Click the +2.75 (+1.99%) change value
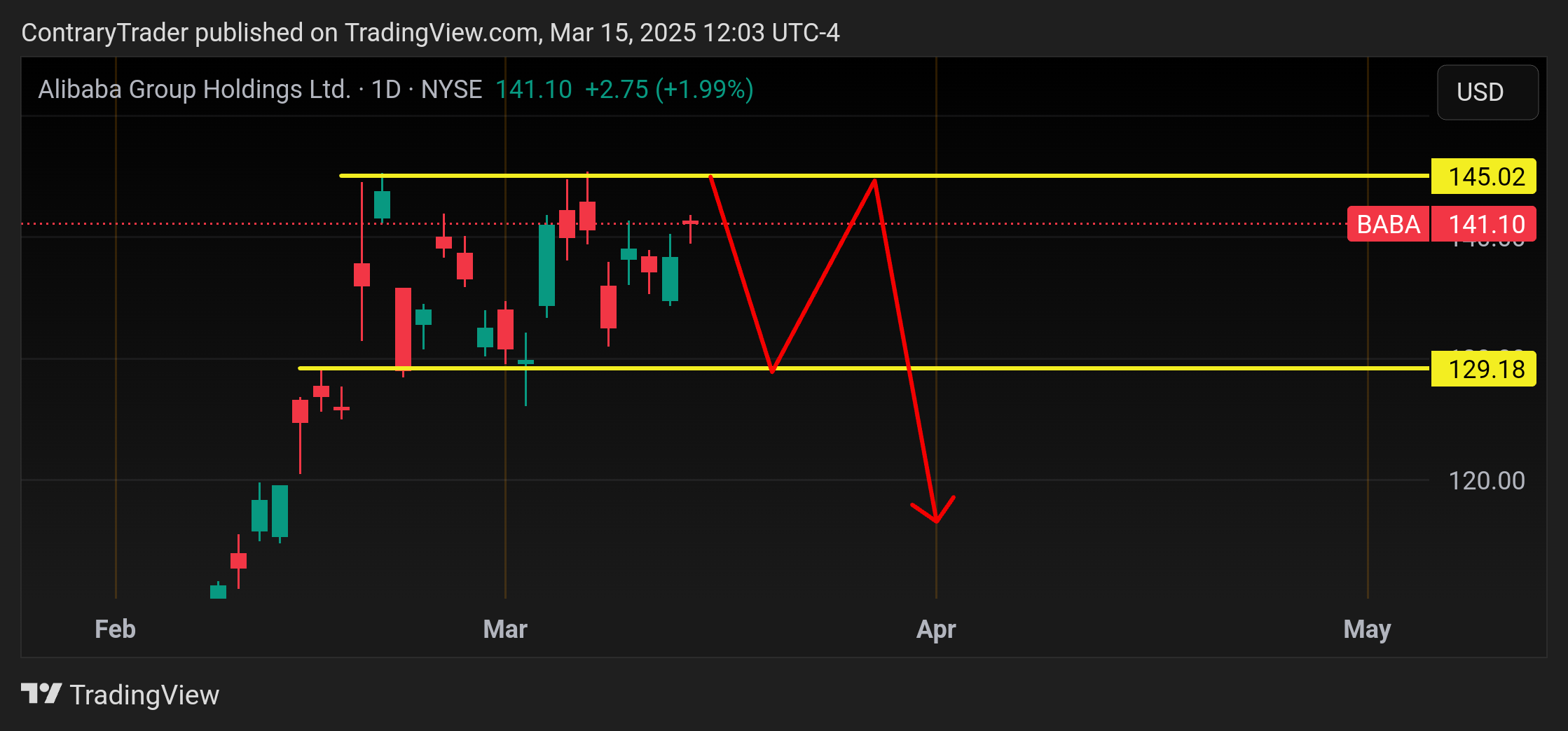 click(x=669, y=90)
